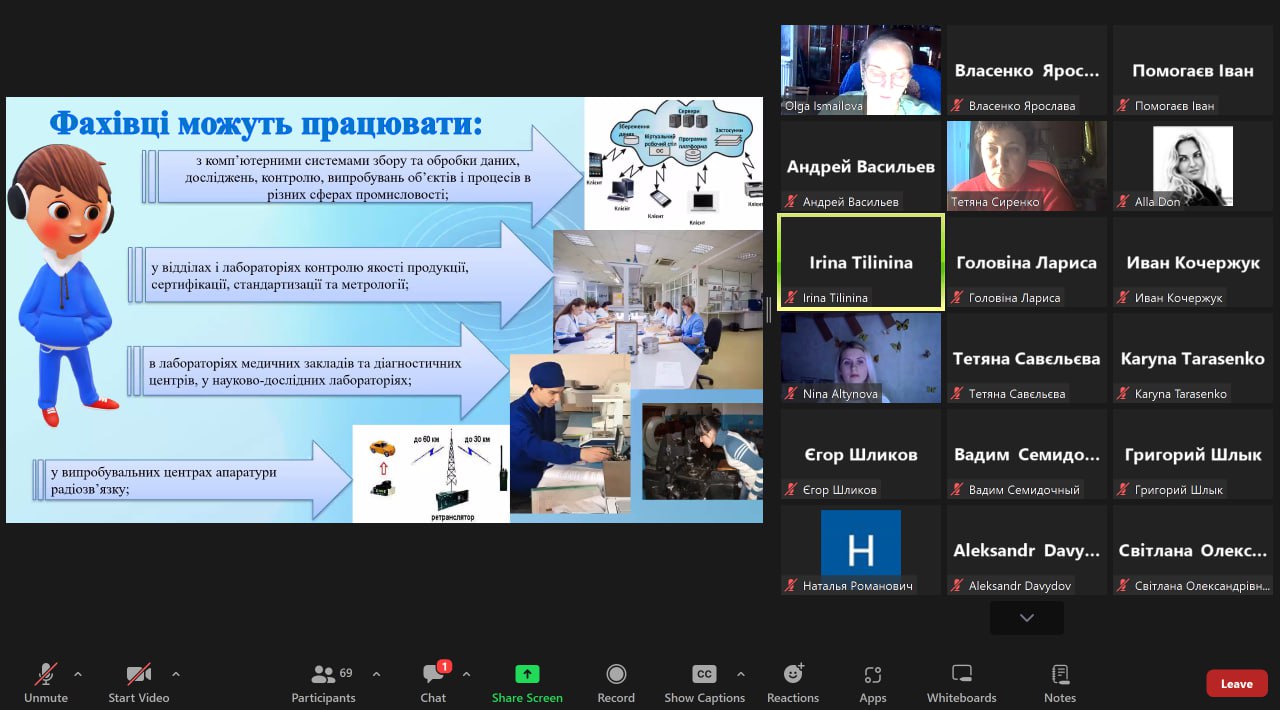This screenshot has height=710, width=1280.
Task: Click the slide arrow text about 'лабораторіях медичних закладів'
Action: [305, 371]
